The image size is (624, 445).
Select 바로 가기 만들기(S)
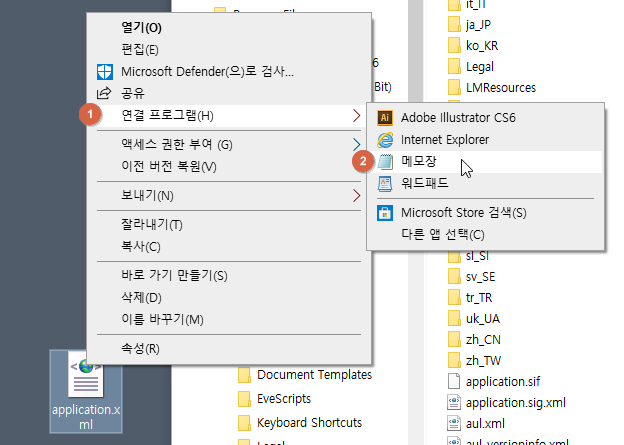[229, 275]
